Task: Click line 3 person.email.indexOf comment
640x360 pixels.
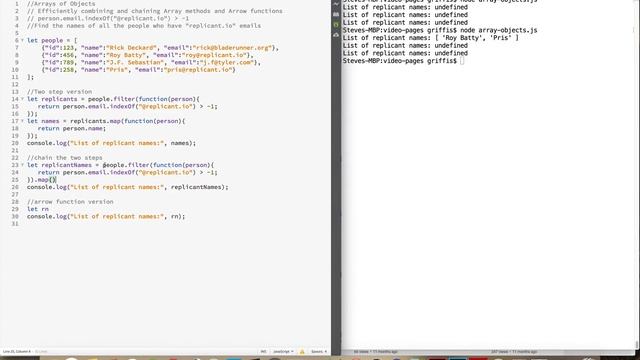Action: (x=108, y=18)
